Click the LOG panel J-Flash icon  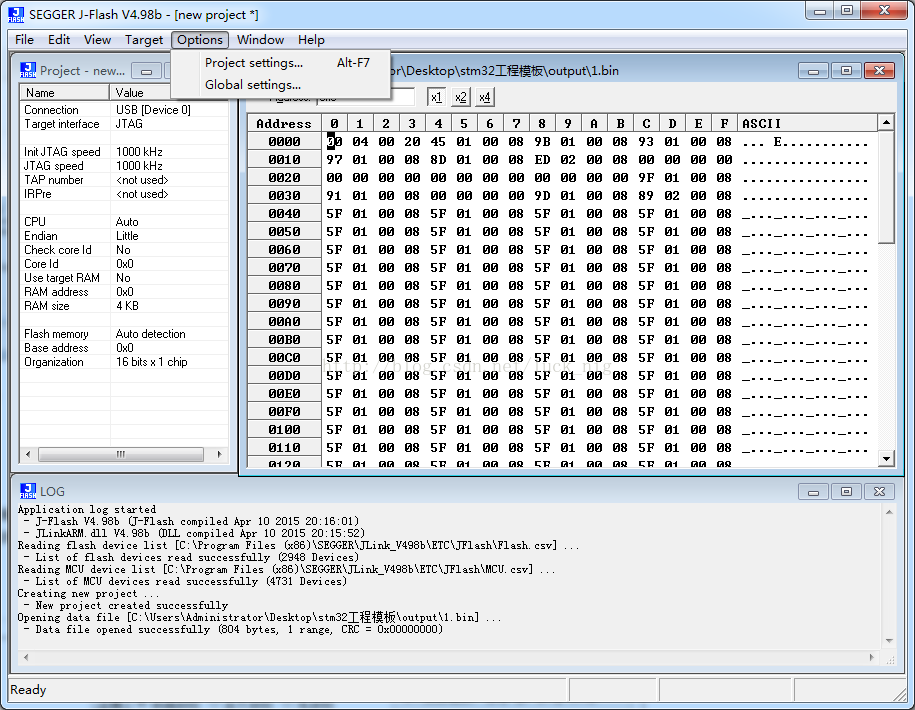pos(27,491)
